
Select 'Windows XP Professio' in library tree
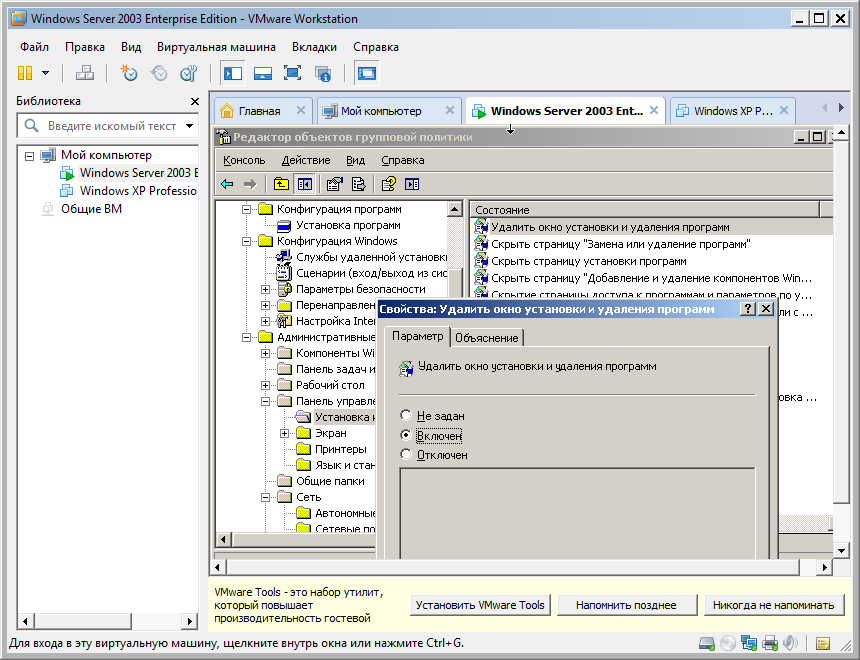pyautogui.click(x=138, y=191)
